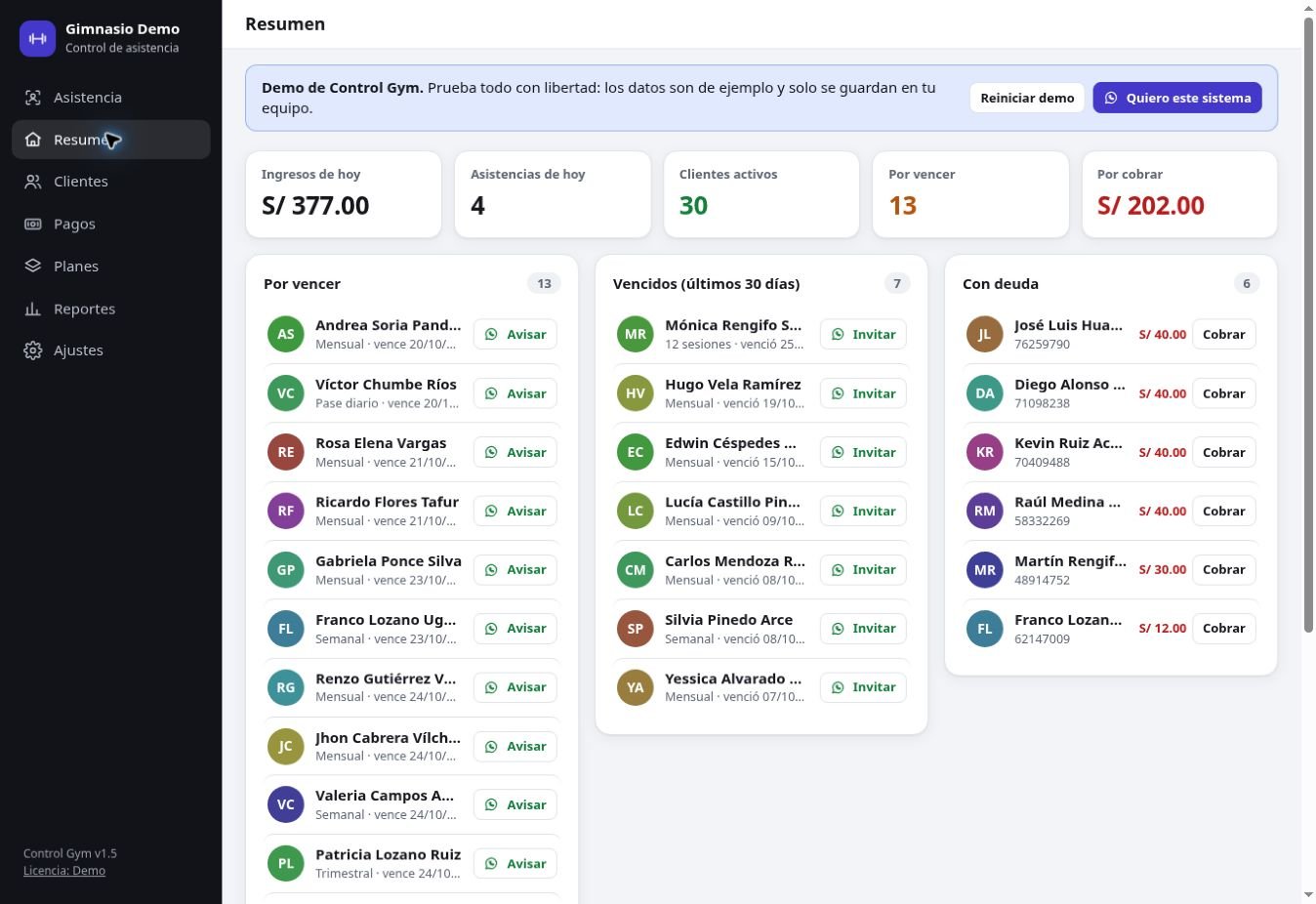The height and width of the screenshot is (904, 1316).
Task: Click the Por cobrar S/ 202.00 card
Action: 1179,194
